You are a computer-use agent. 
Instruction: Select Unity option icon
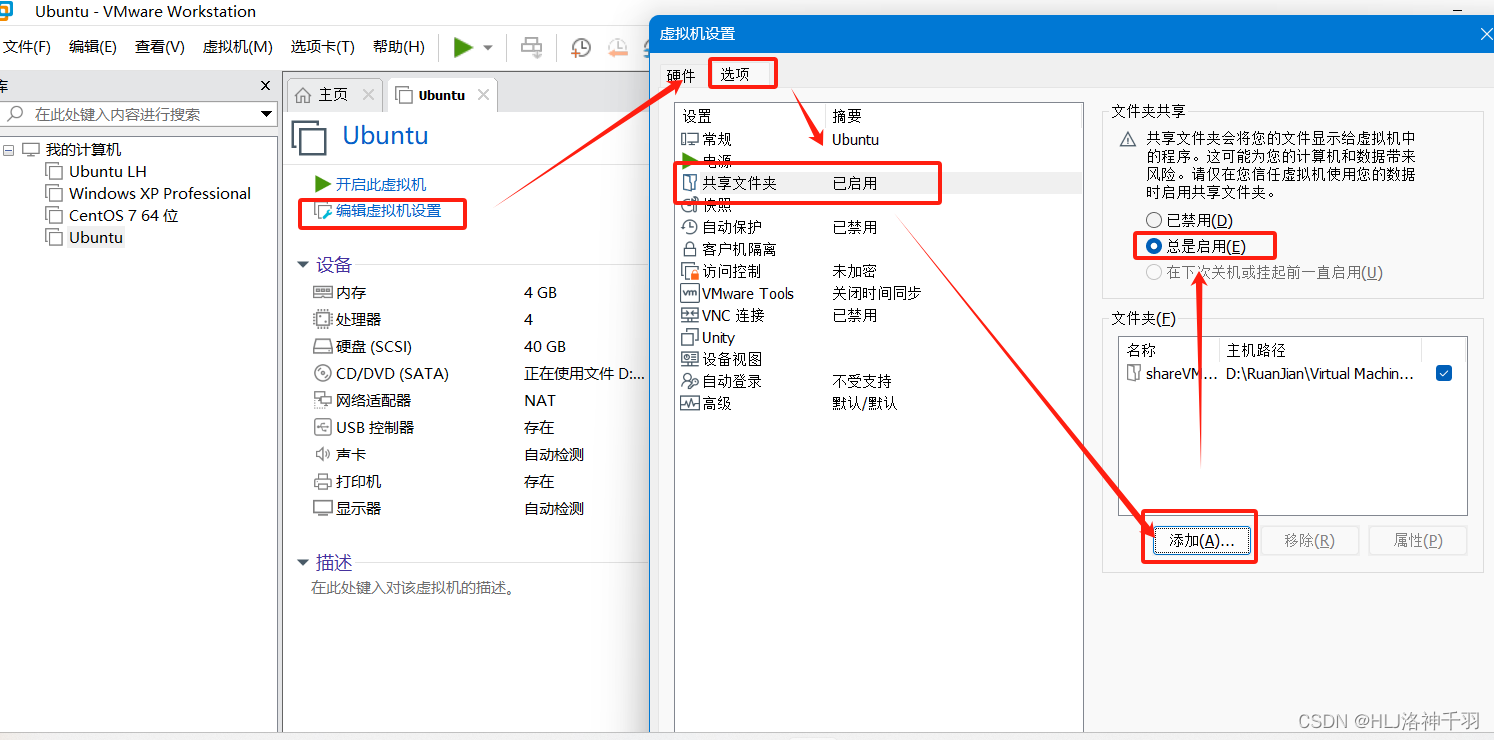click(x=690, y=337)
